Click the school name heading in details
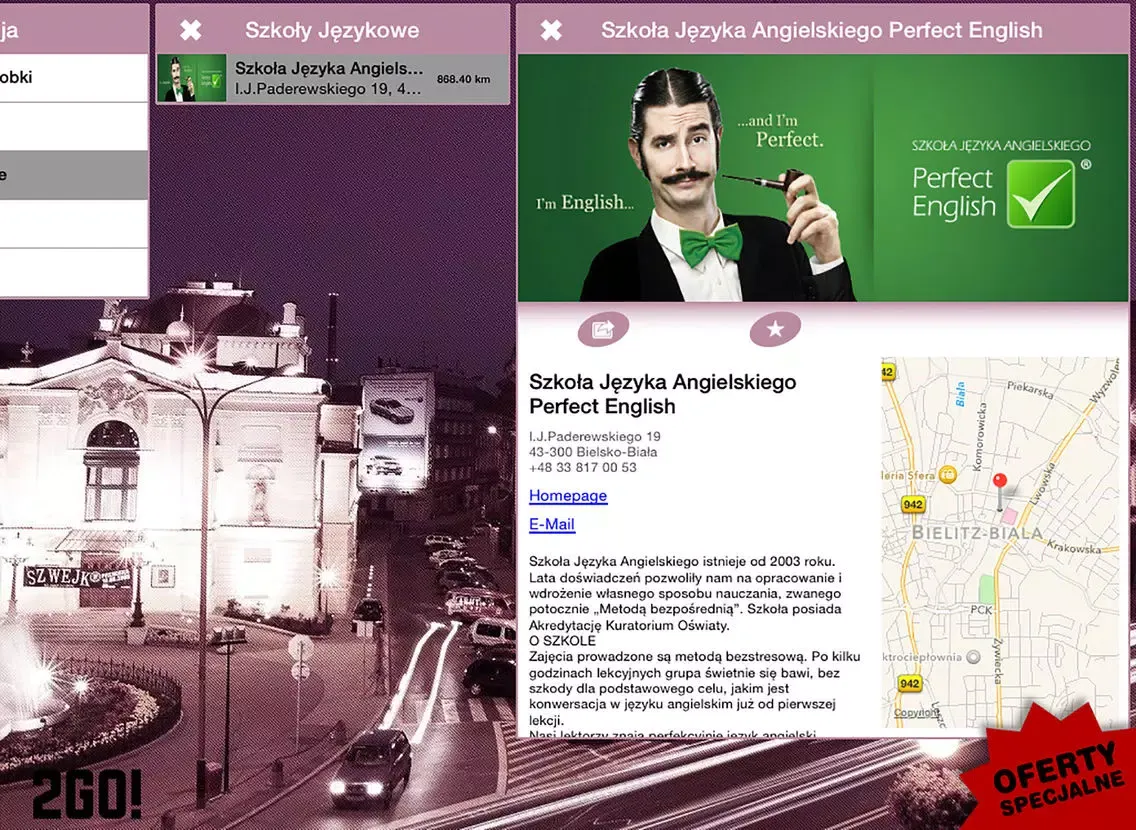Viewport: 1136px width, 830px height. 662,394
